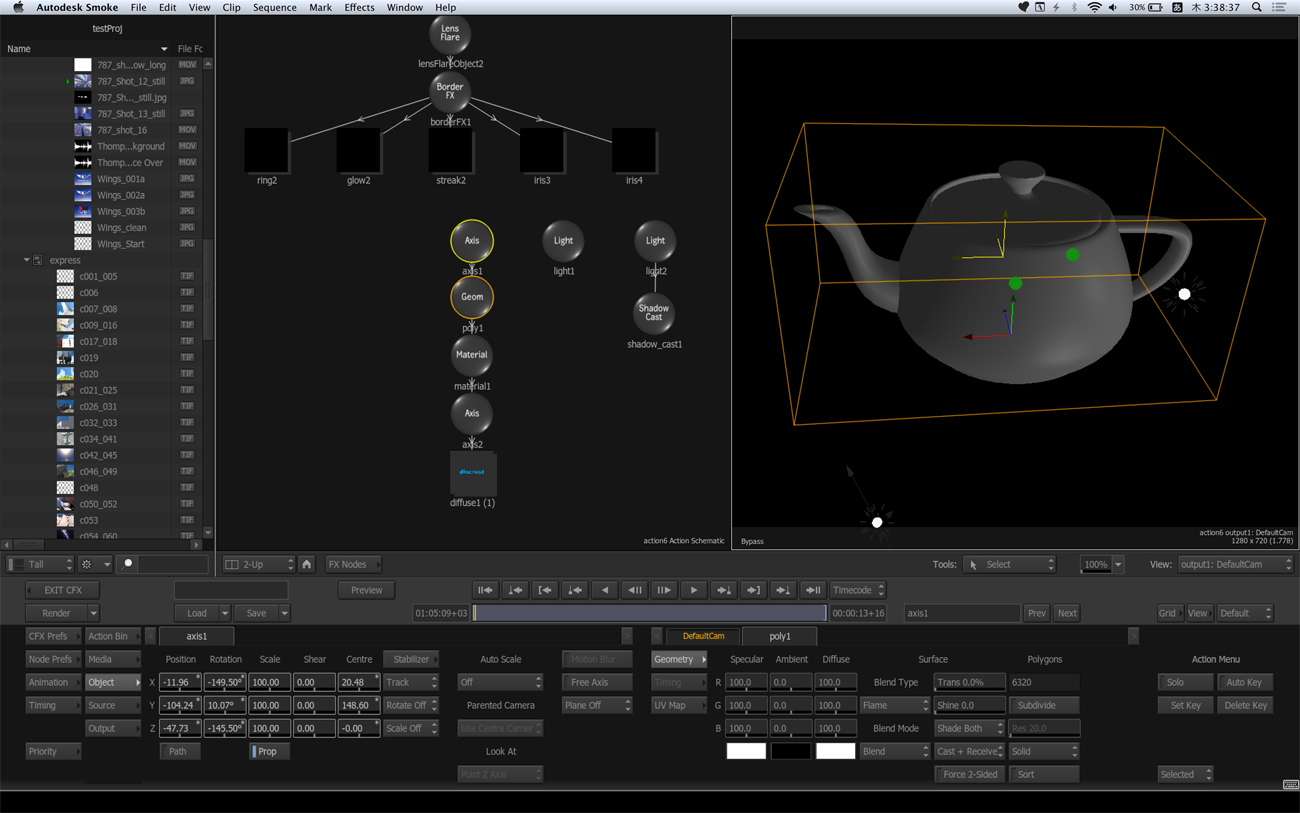
Task: Click play backward button
Action: (604, 590)
